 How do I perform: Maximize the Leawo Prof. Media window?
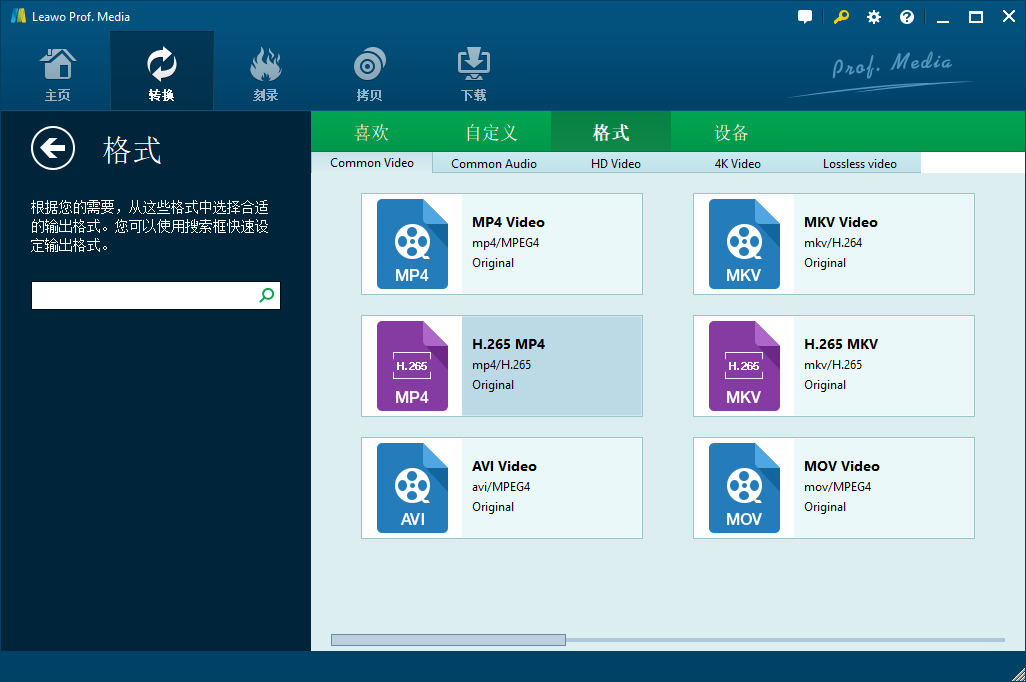(976, 17)
